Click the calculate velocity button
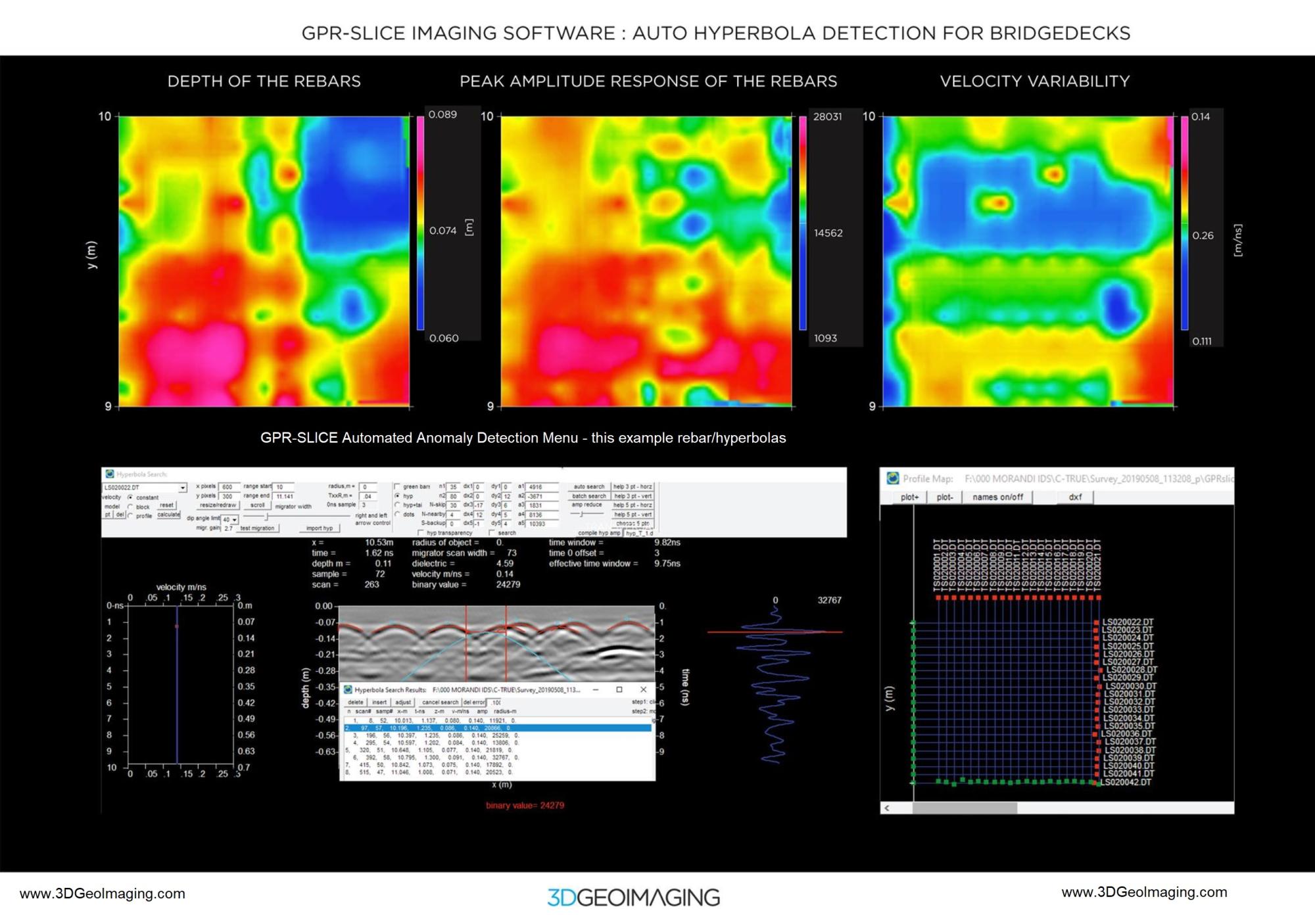1315x924 pixels. click(x=168, y=515)
